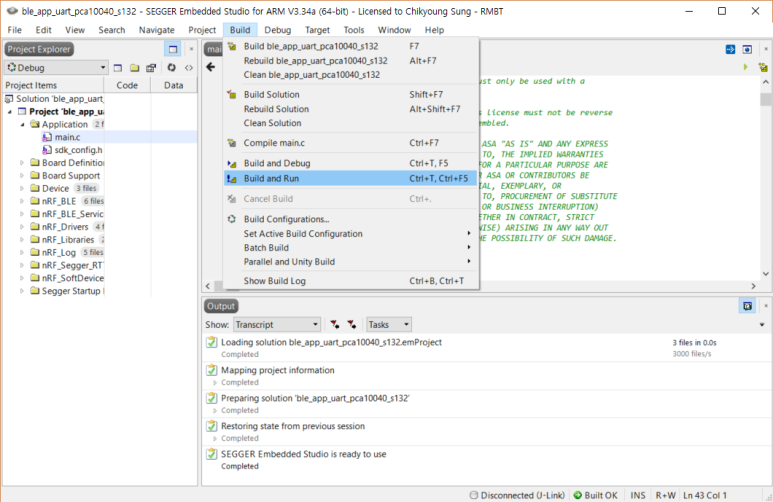Click the project properties icon

point(151,68)
